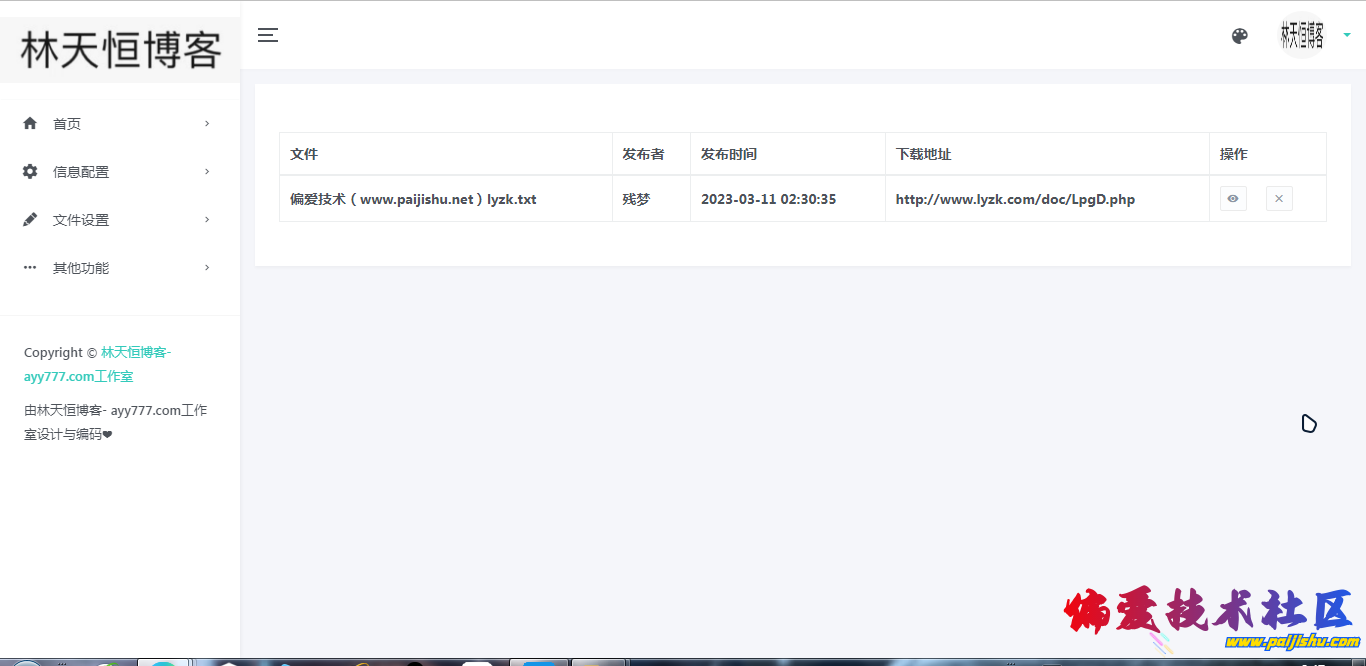Expand the 首页 chevron arrow
The image size is (1366, 666).
tap(207, 123)
